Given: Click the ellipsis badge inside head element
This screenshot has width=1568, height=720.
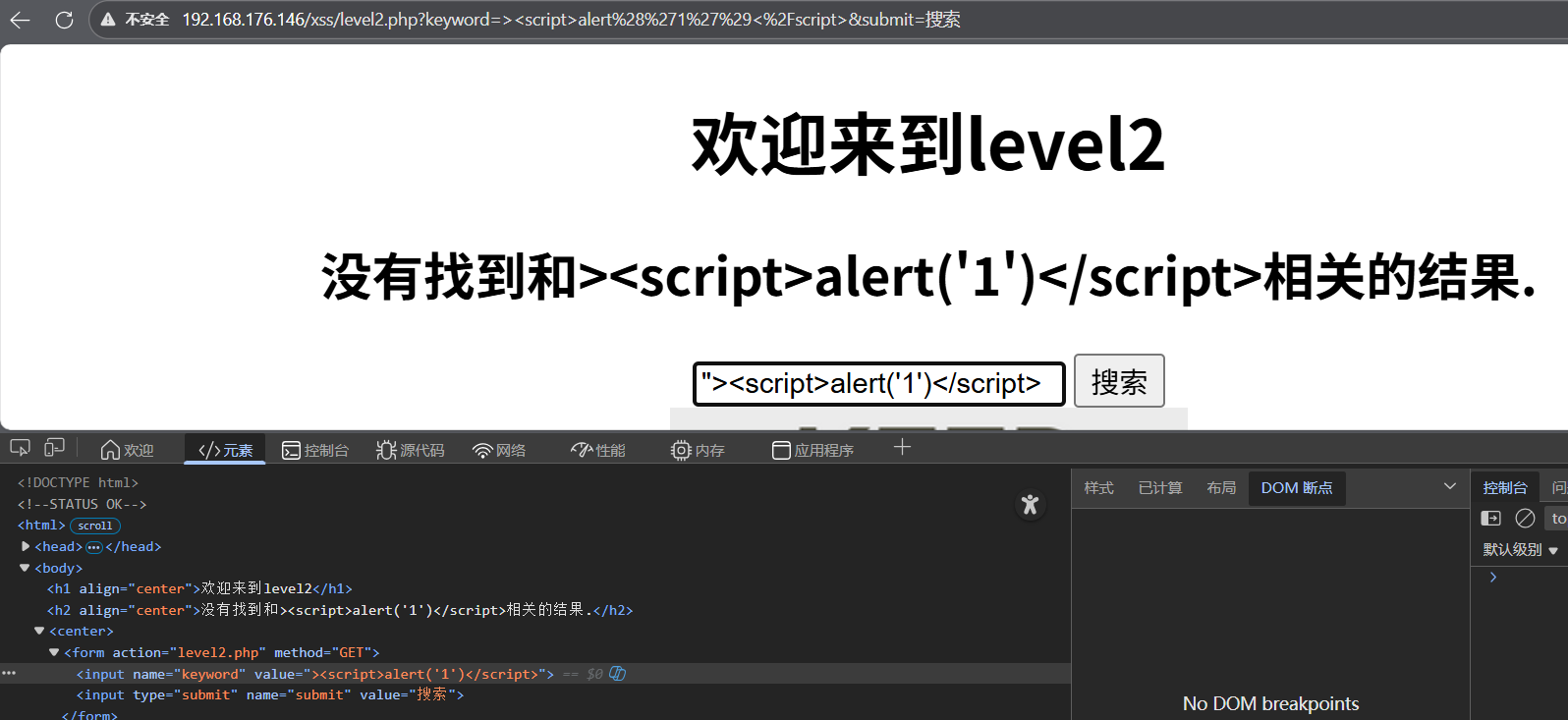Looking at the screenshot, I should click(94, 547).
